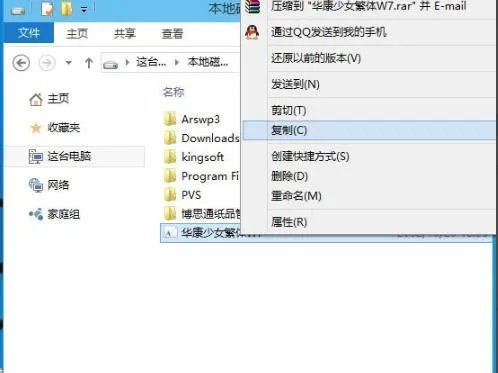Image resolution: width=498 pixels, height=373 pixels.
Task: Choose 还原以前的版本(V) in context menu
Action: (x=369, y=58)
